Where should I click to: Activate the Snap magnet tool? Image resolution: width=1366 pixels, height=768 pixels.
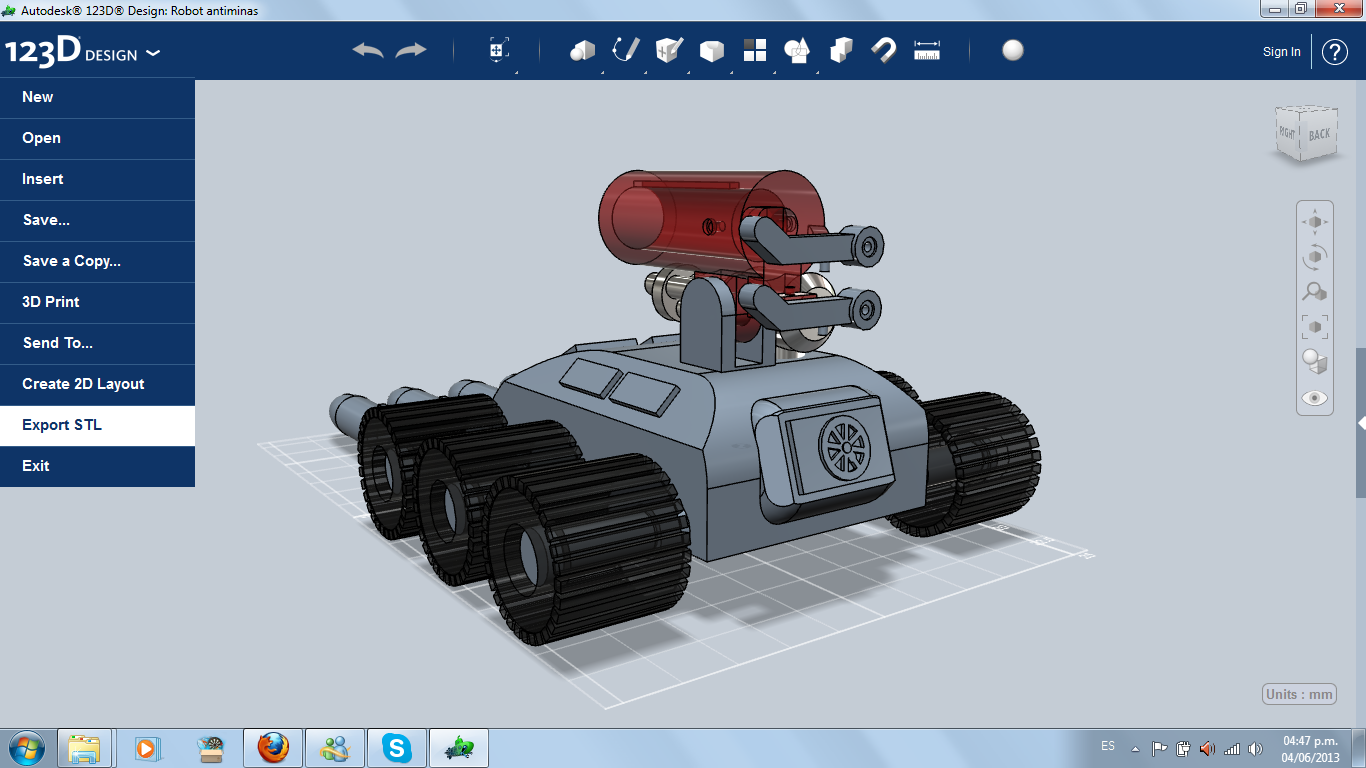[x=884, y=51]
